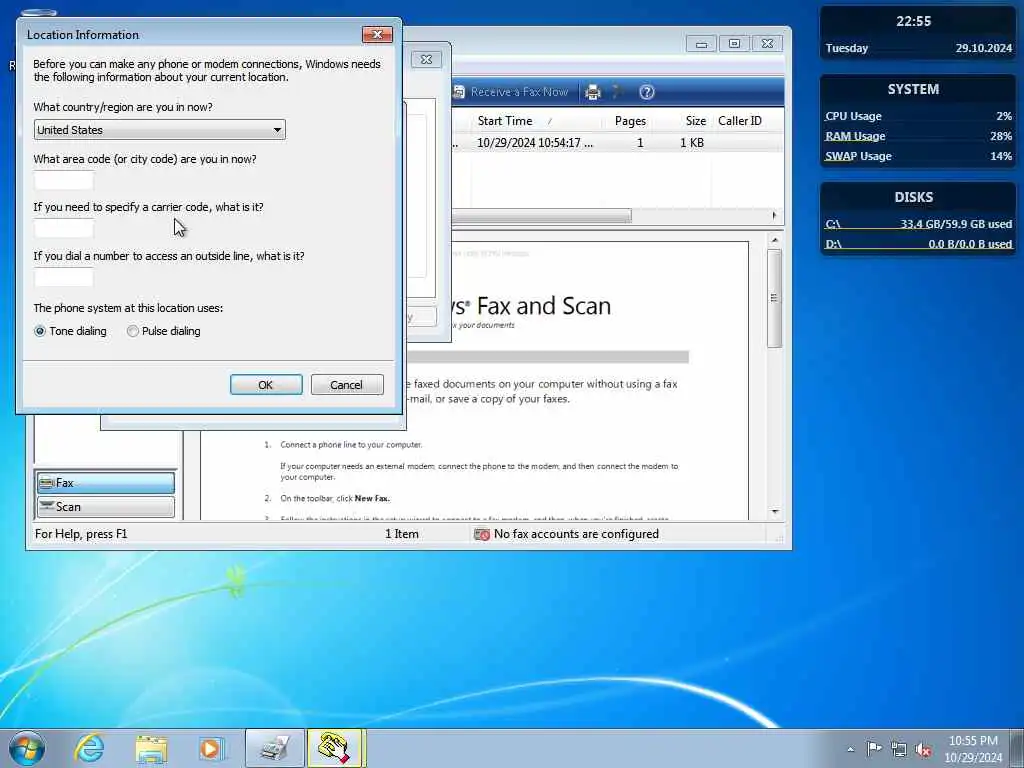Sort faxes by the Pages column header

[630, 121]
